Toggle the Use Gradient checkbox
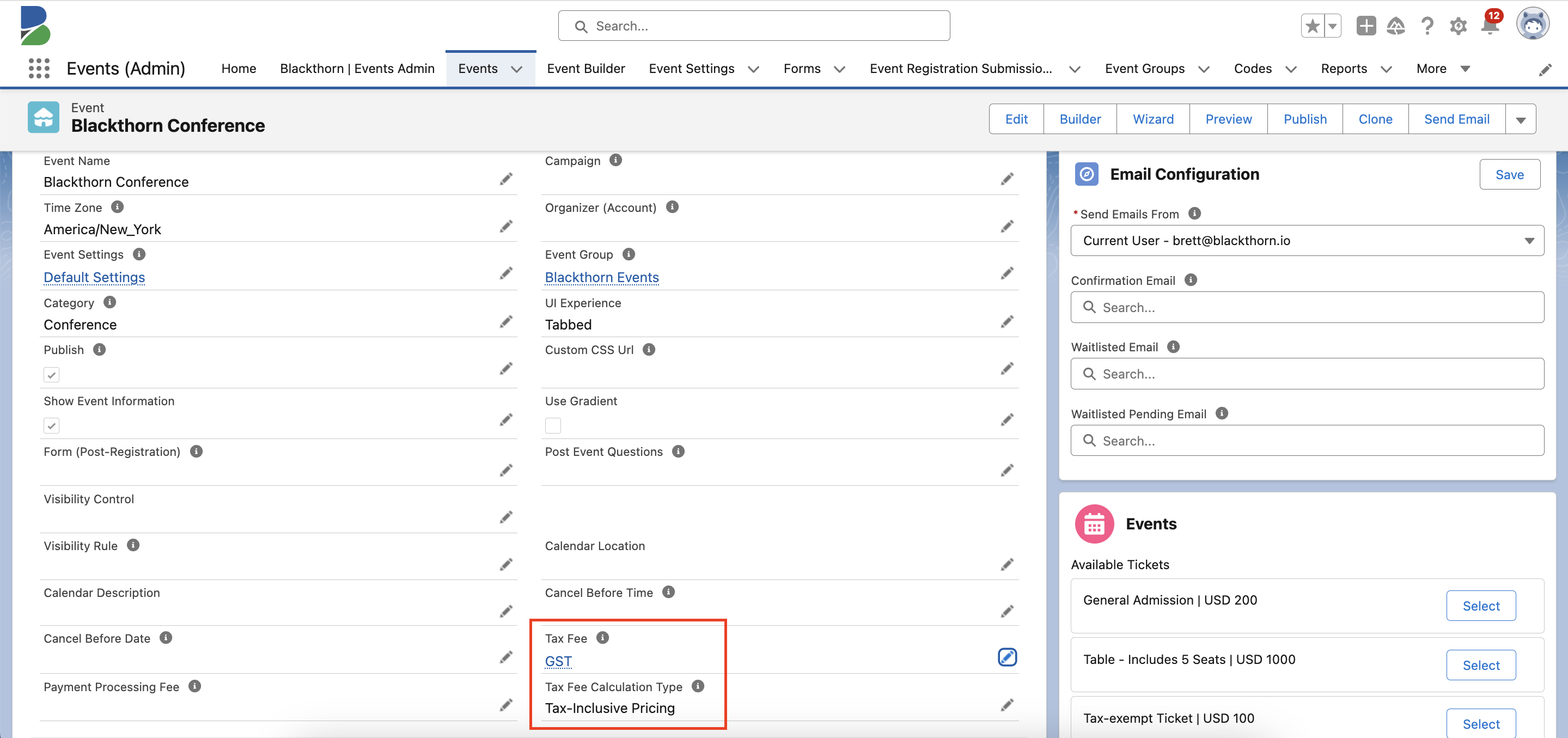 553,425
